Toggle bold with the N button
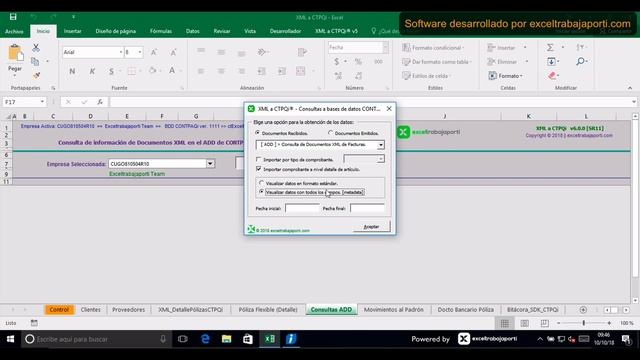The width and height of the screenshot is (640, 360). (x=72, y=71)
